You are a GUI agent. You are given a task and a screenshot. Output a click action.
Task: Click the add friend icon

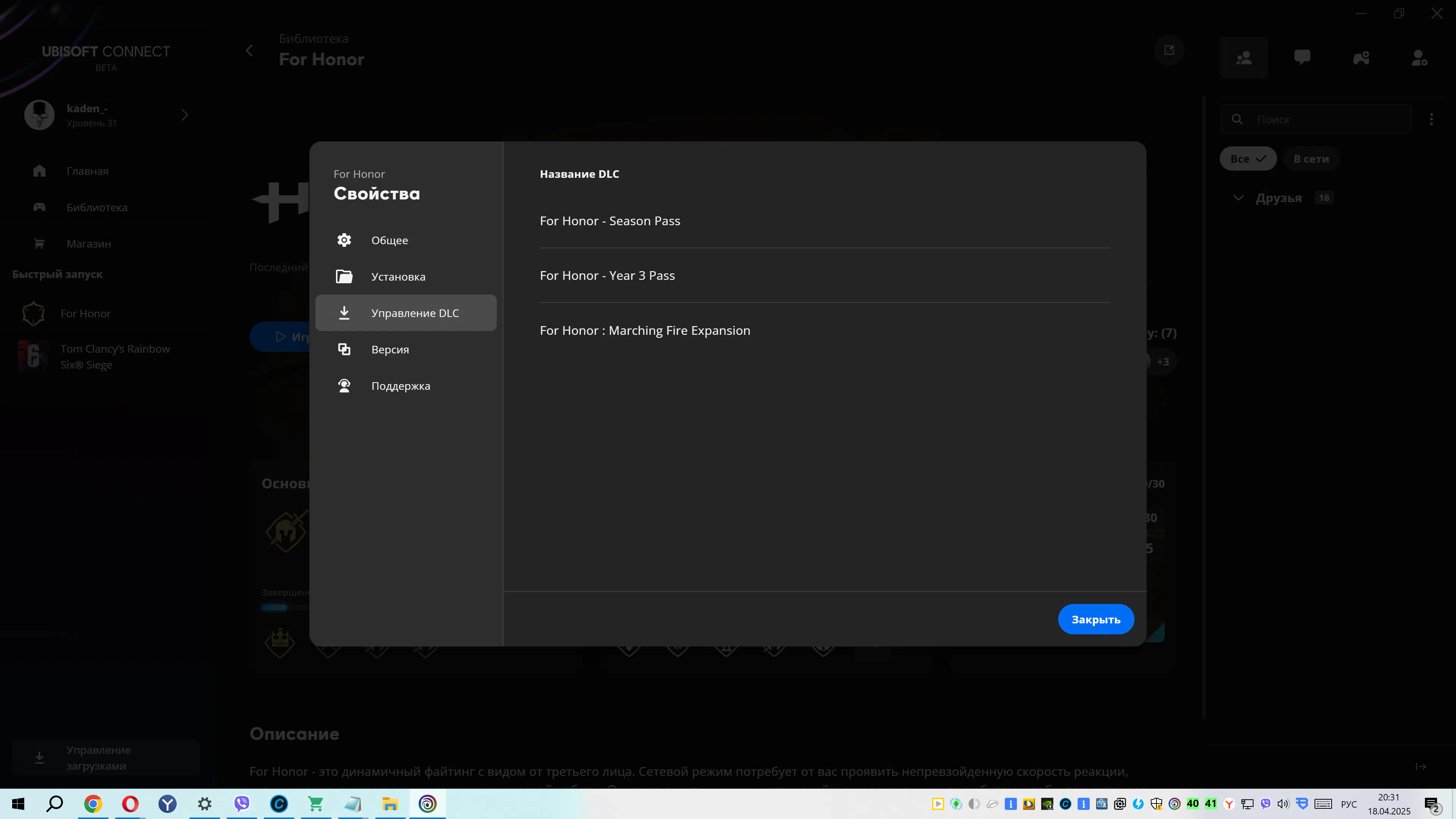click(1419, 57)
